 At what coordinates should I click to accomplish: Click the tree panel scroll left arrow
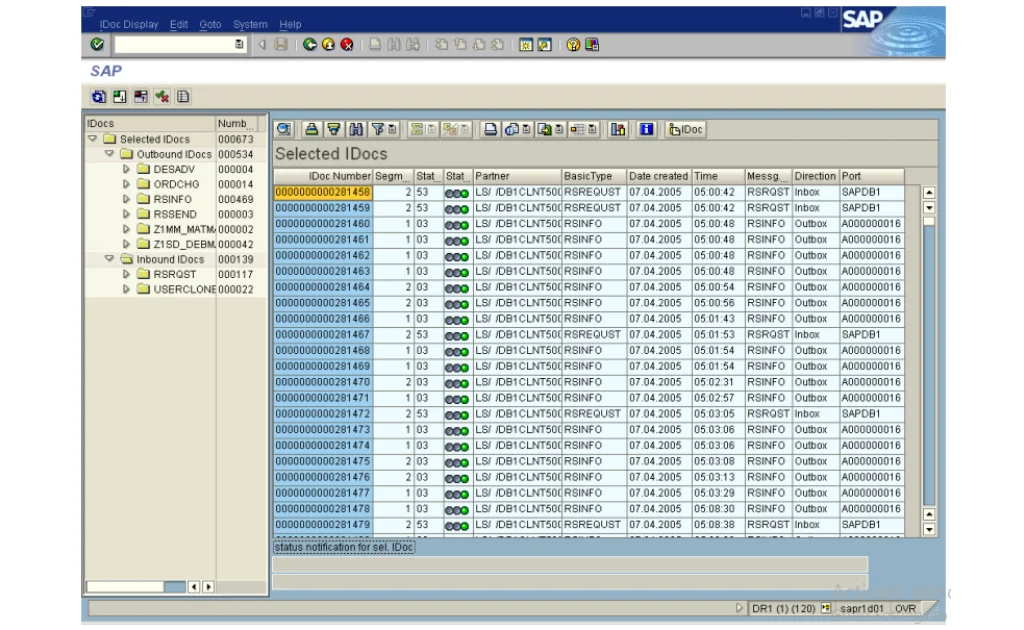194,587
